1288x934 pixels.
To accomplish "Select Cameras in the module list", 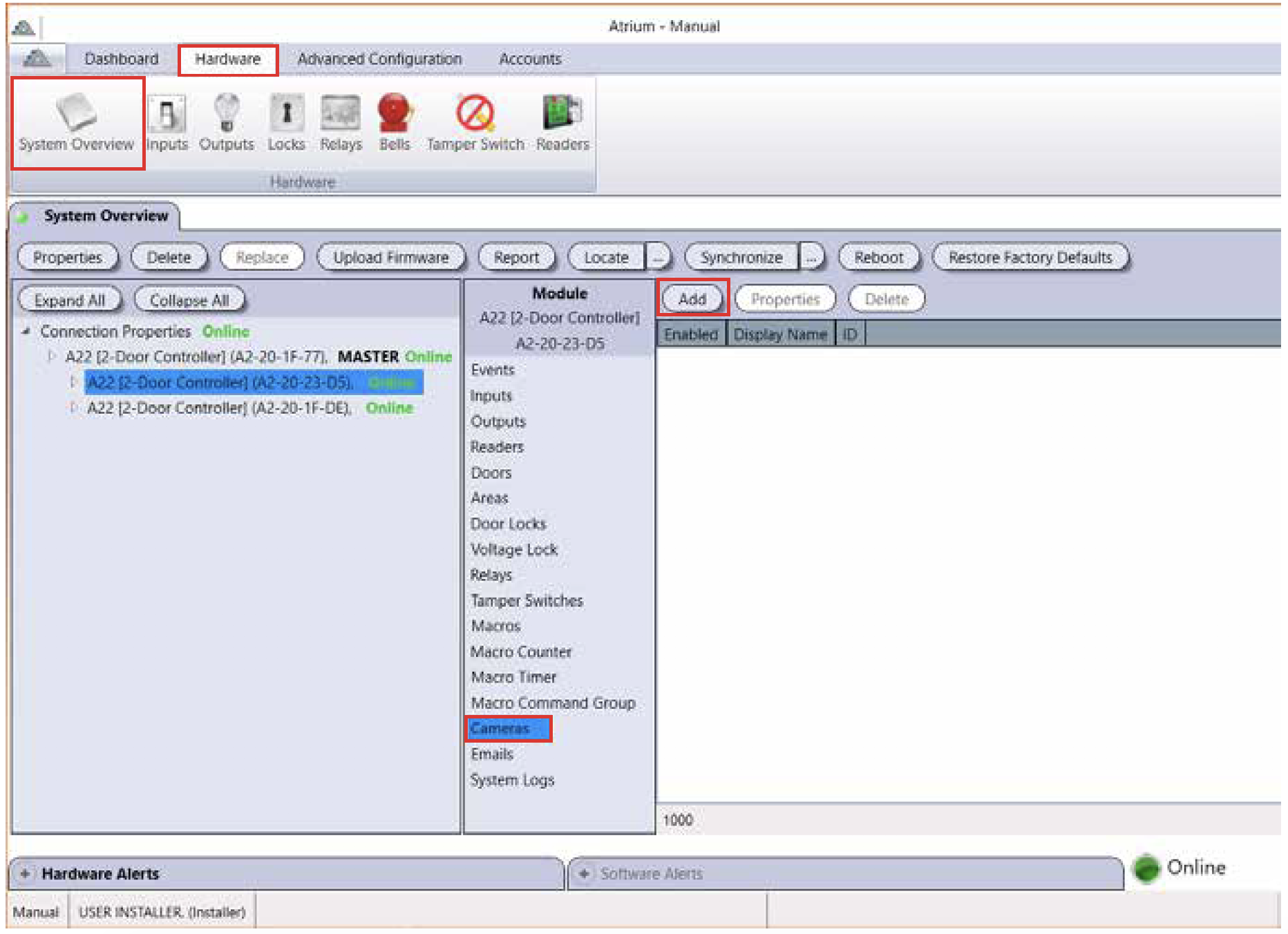I will (509, 729).
